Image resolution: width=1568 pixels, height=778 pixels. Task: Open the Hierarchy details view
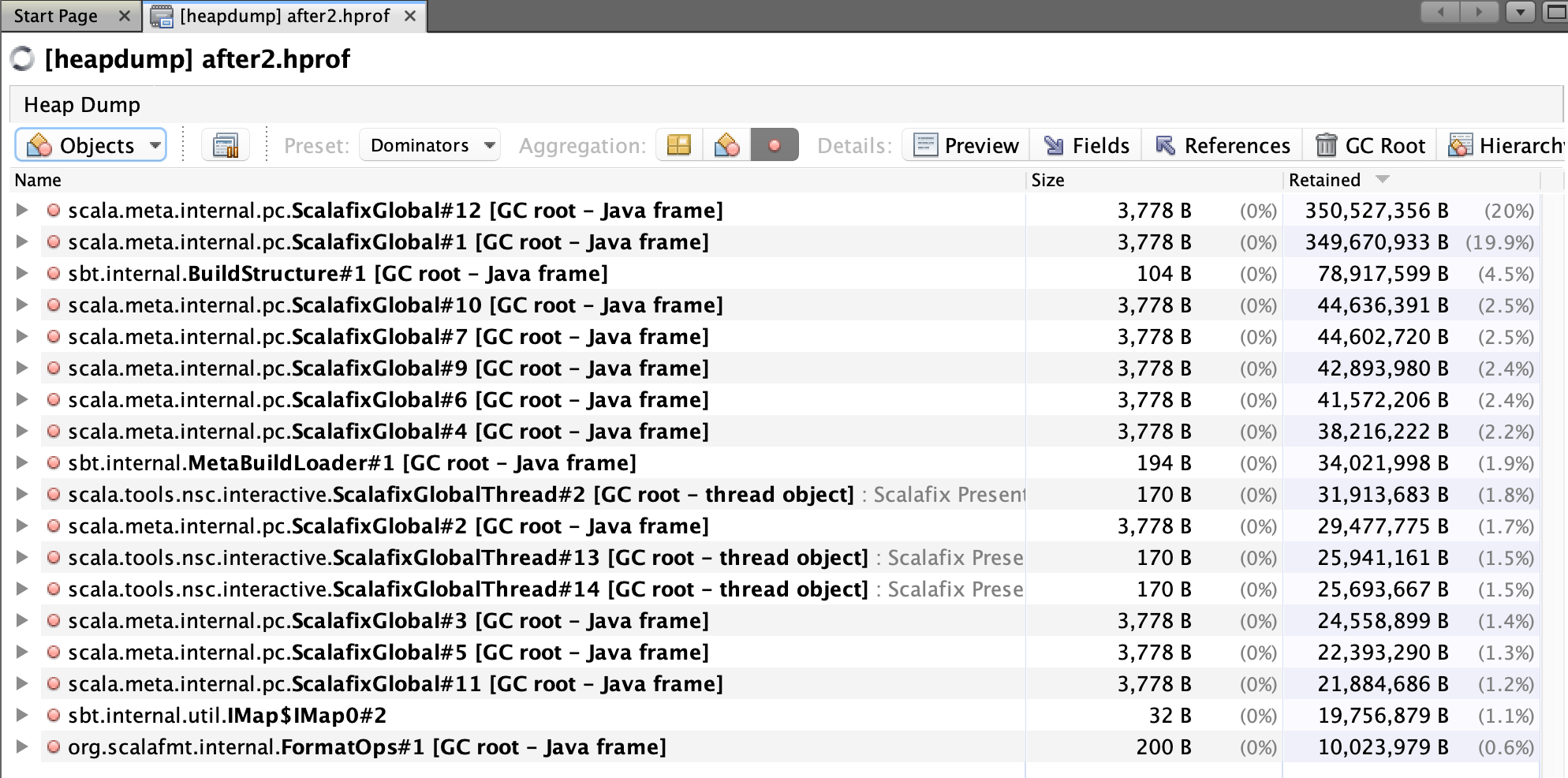click(1502, 145)
